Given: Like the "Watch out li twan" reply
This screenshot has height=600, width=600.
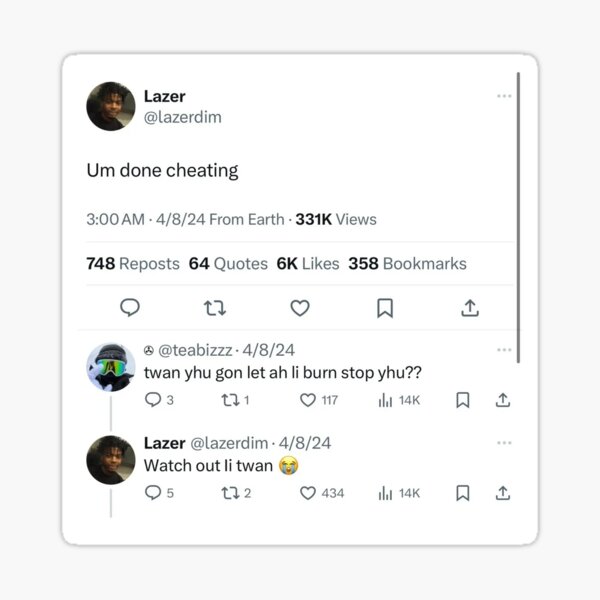Looking at the screenshot, I should pyautogui.click(x=308, y=493).
